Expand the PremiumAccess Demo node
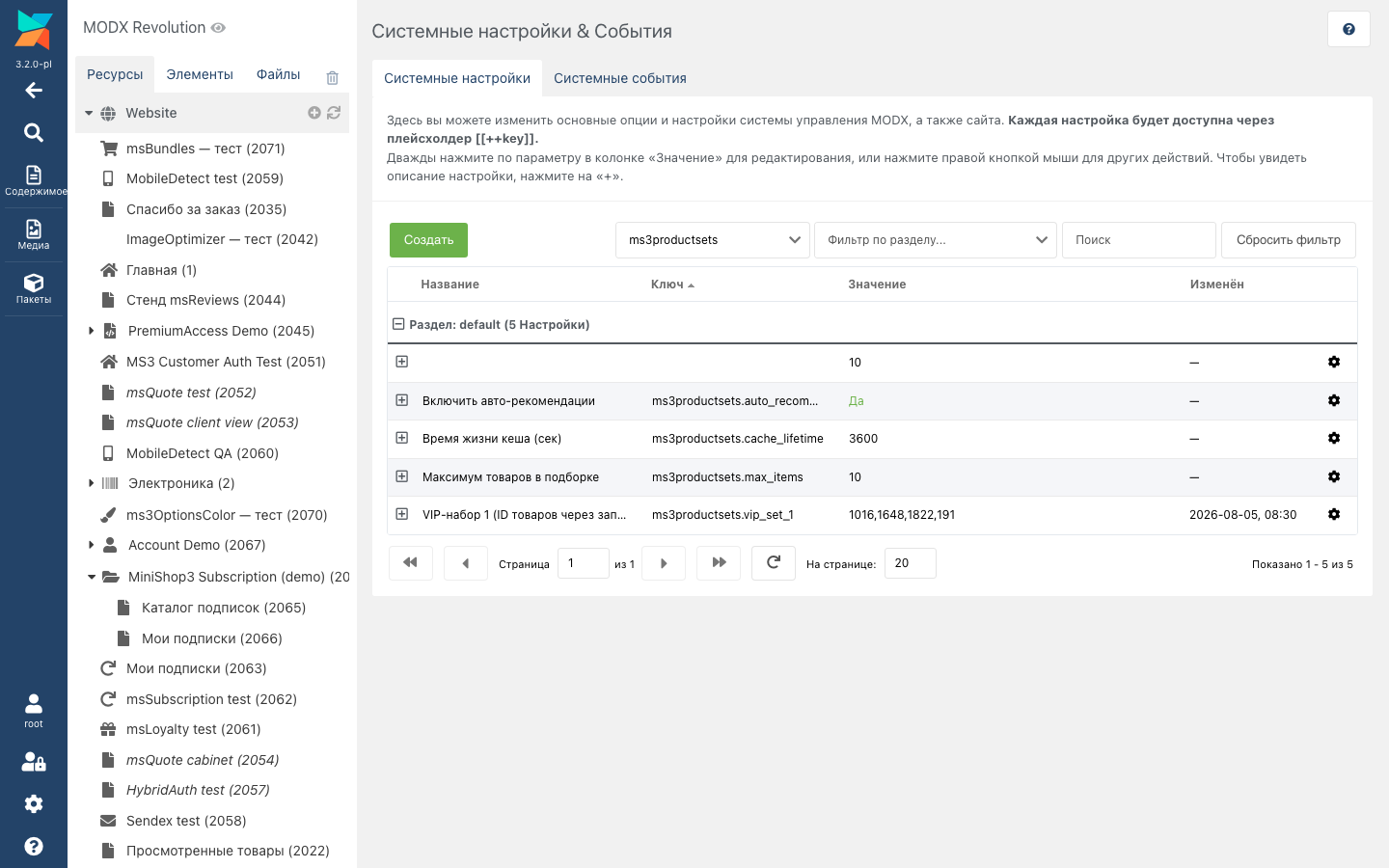 [92, 331]
